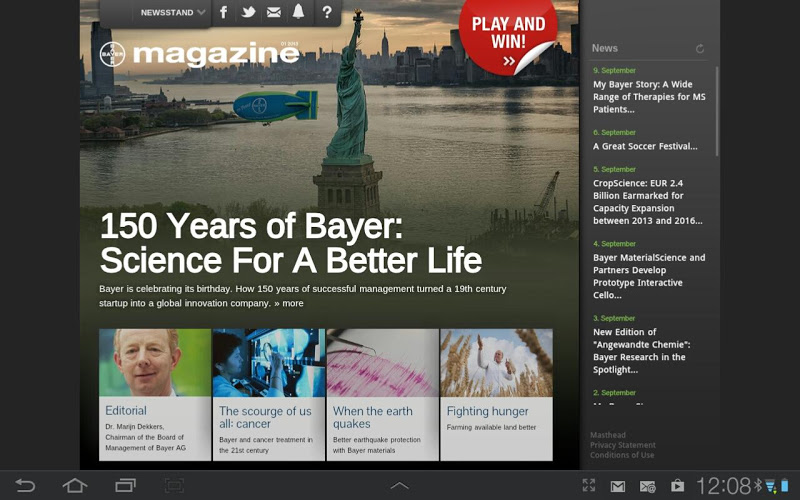This screenshot has width=800, height=500.
Task: Open the store bag notification icon
Action: click(678, 485)
